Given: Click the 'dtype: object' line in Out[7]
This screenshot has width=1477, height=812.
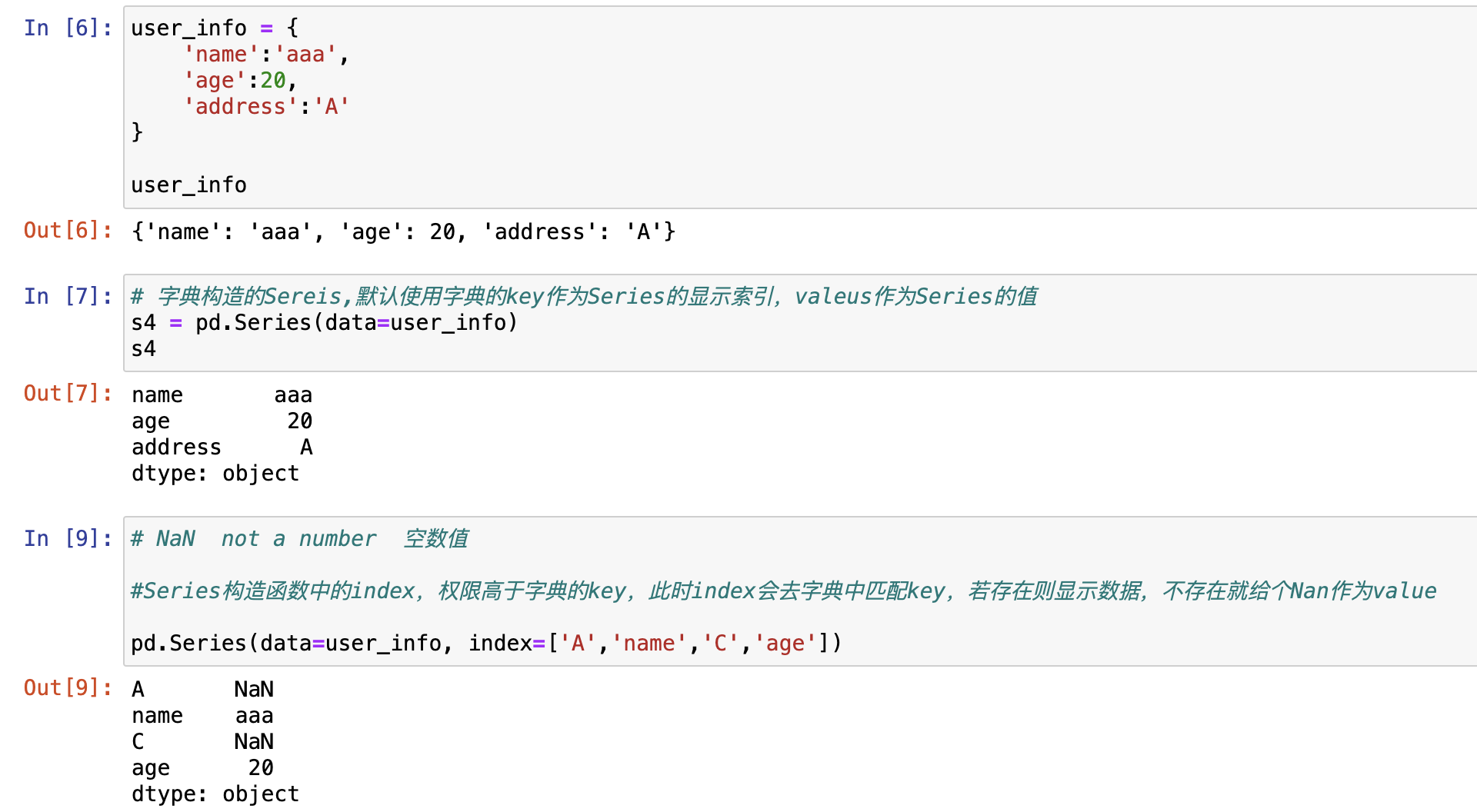Looking at the screenshot, I should coord(215,474).
